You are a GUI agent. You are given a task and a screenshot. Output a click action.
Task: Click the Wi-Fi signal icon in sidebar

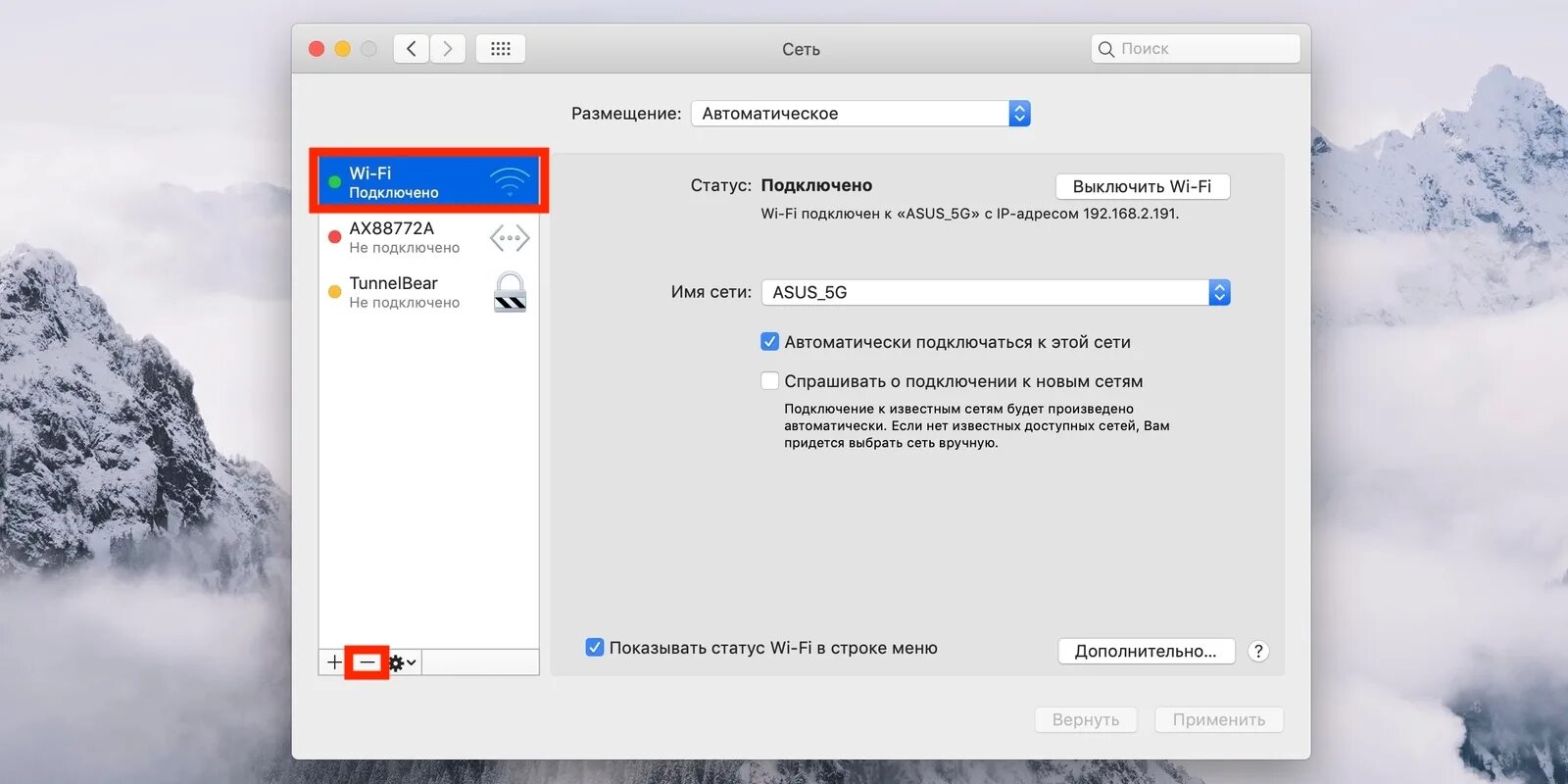[x=510, y=181]
